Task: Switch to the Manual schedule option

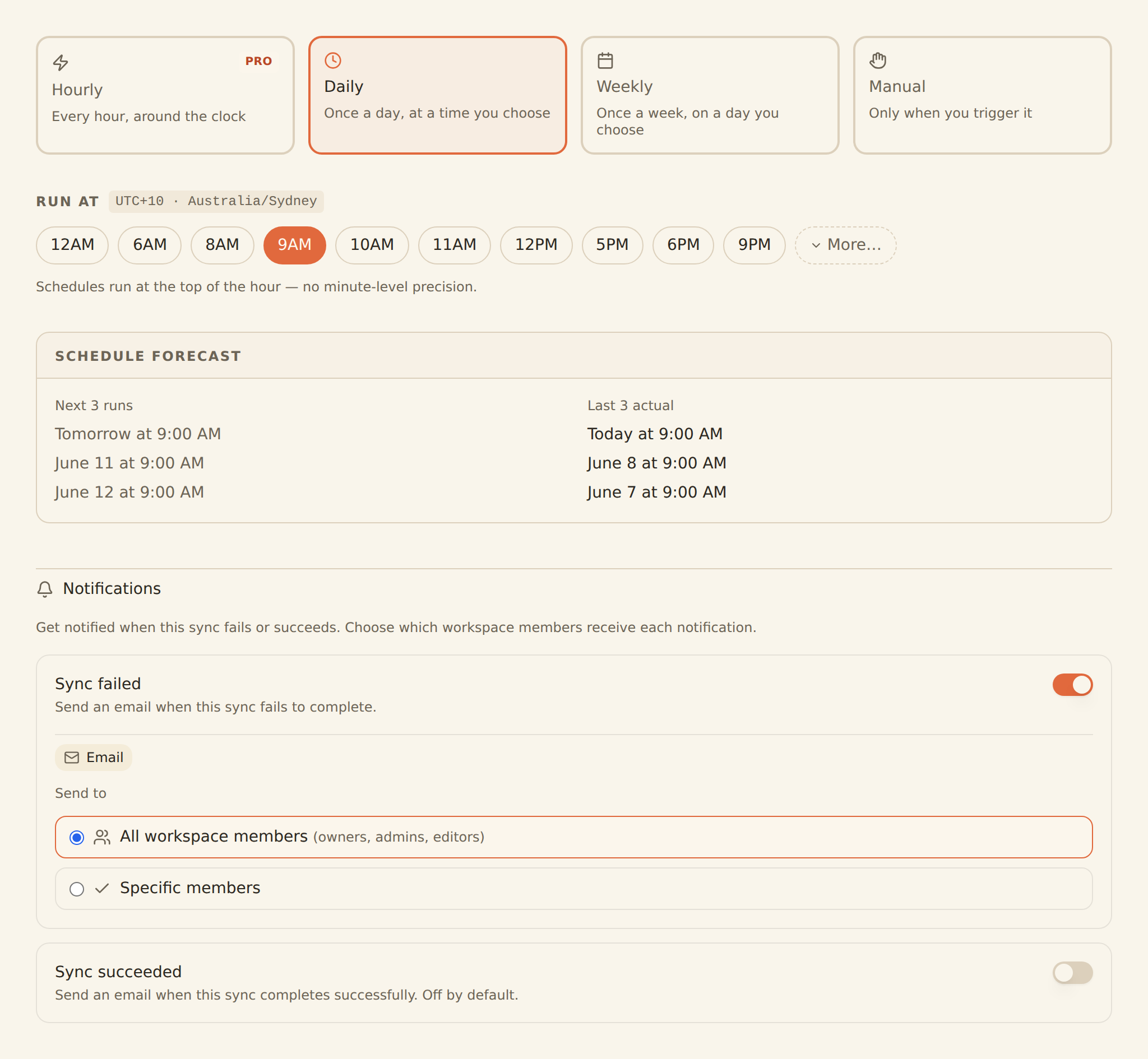Action: click(982, 95)
